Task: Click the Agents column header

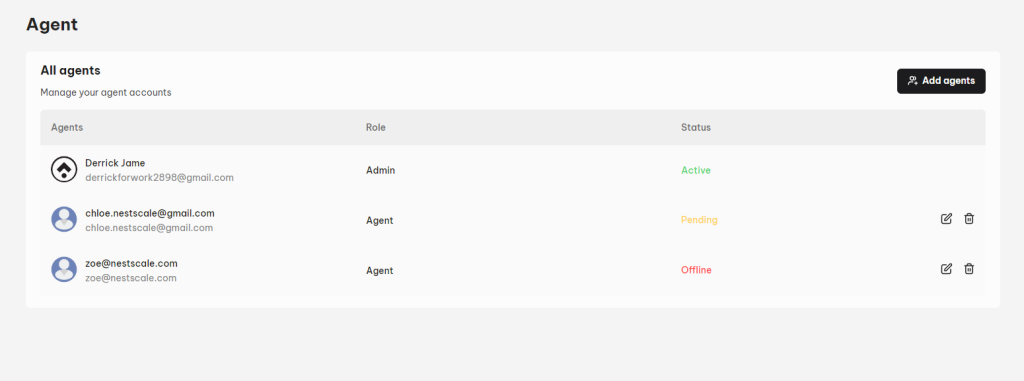Action: click(67, 127)
